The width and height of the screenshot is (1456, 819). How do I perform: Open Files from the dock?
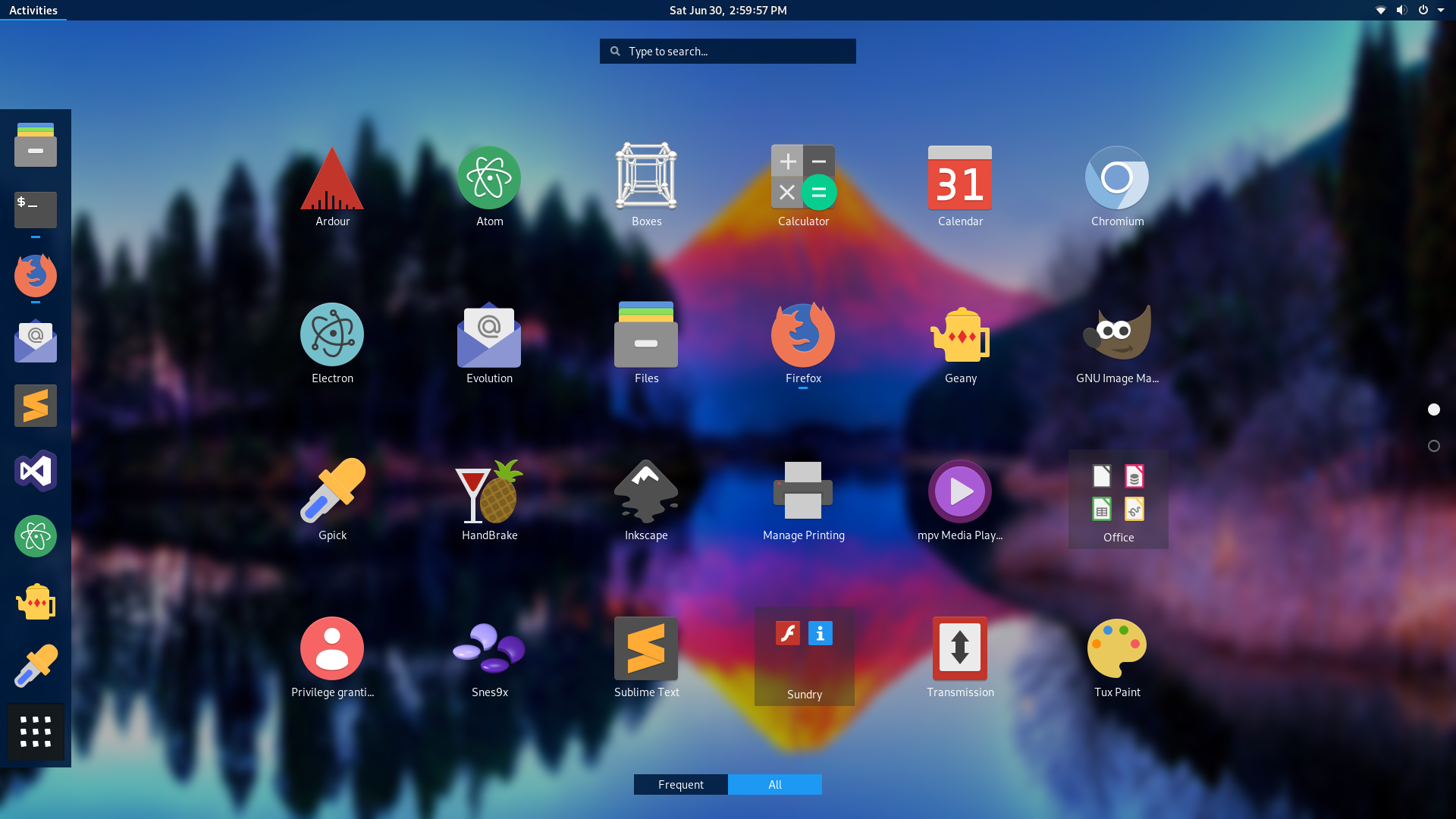[x=36, y=144]
